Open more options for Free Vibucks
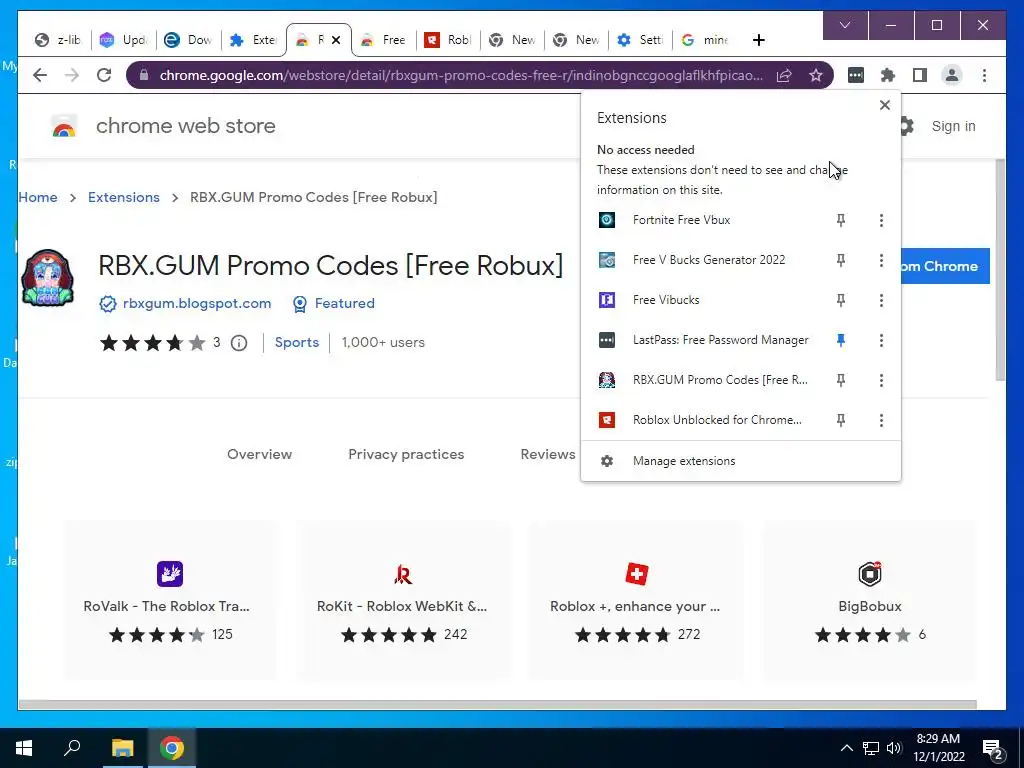This screenshot has height=768, width=1024. tap(881, 300)
